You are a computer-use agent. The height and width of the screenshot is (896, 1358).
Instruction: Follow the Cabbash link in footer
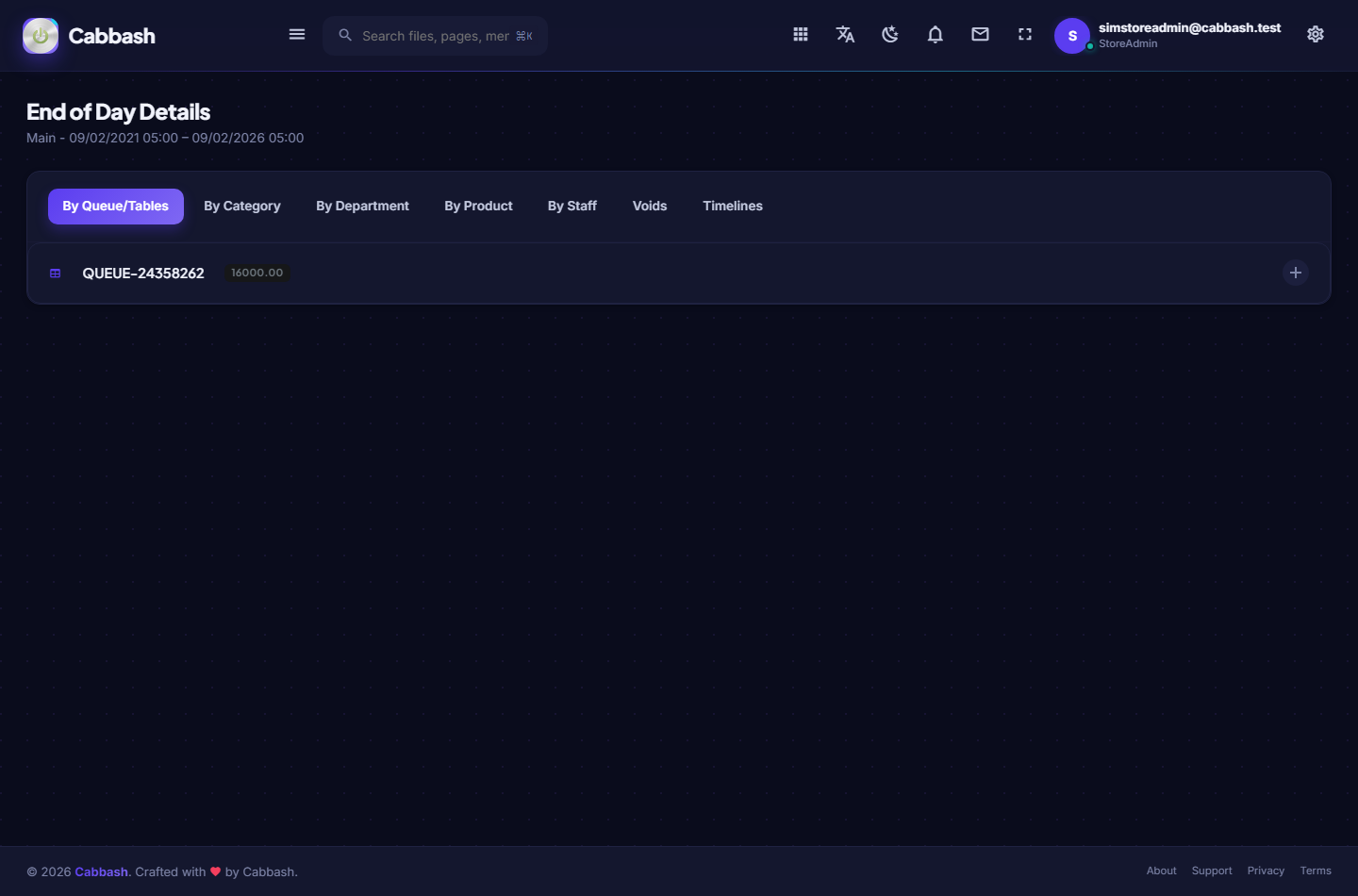click(101, 872)
